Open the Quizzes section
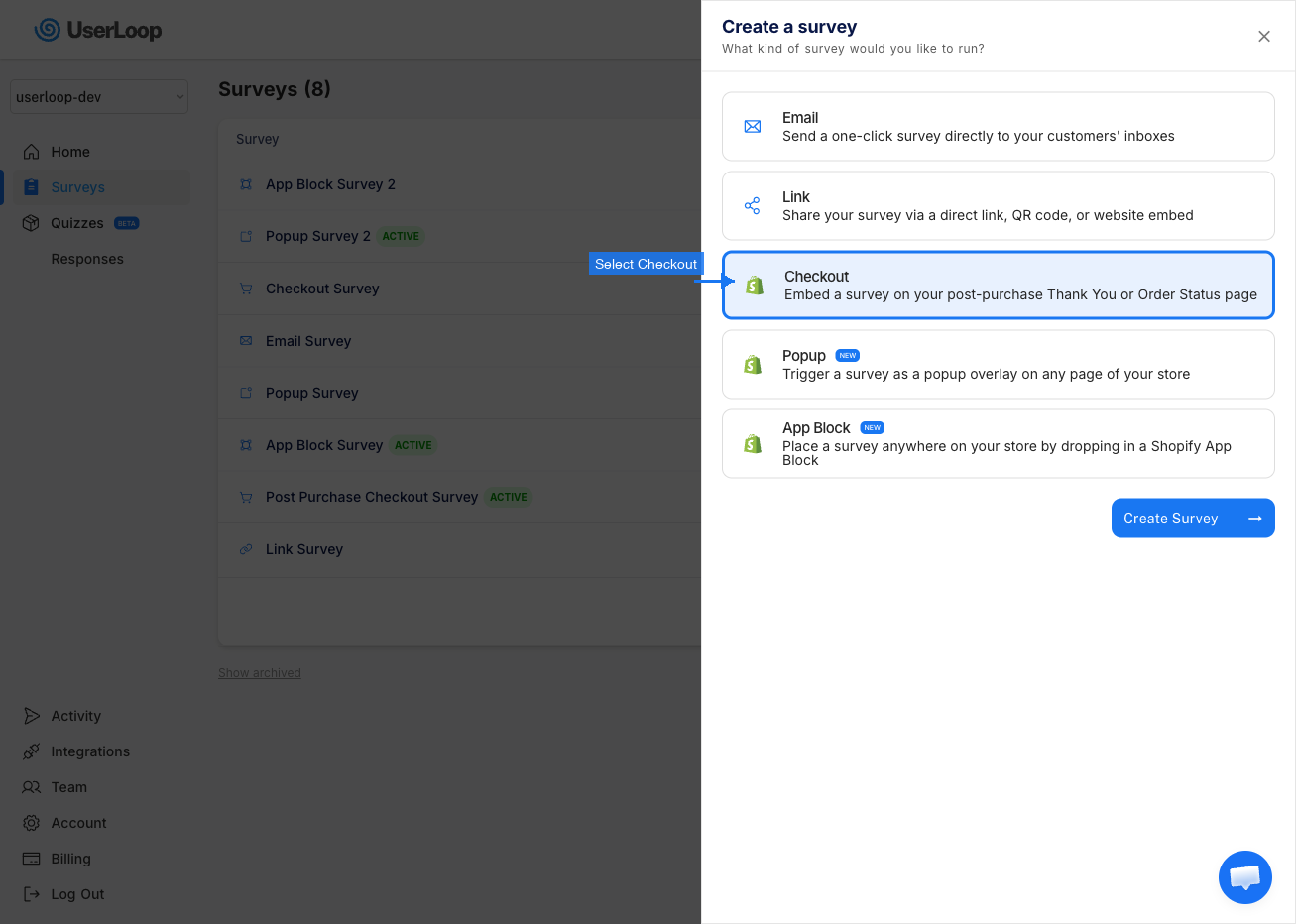Viewport: 1296px width, 924px height. click(x=78, y=222)
